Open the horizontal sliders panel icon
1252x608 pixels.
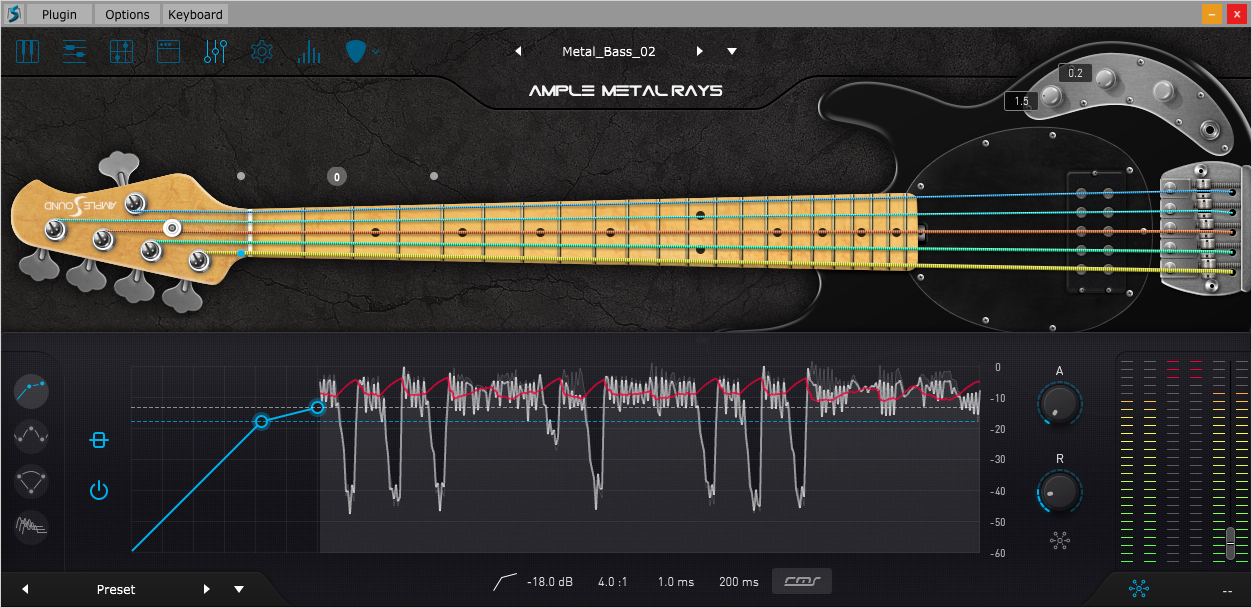point(75,51)
